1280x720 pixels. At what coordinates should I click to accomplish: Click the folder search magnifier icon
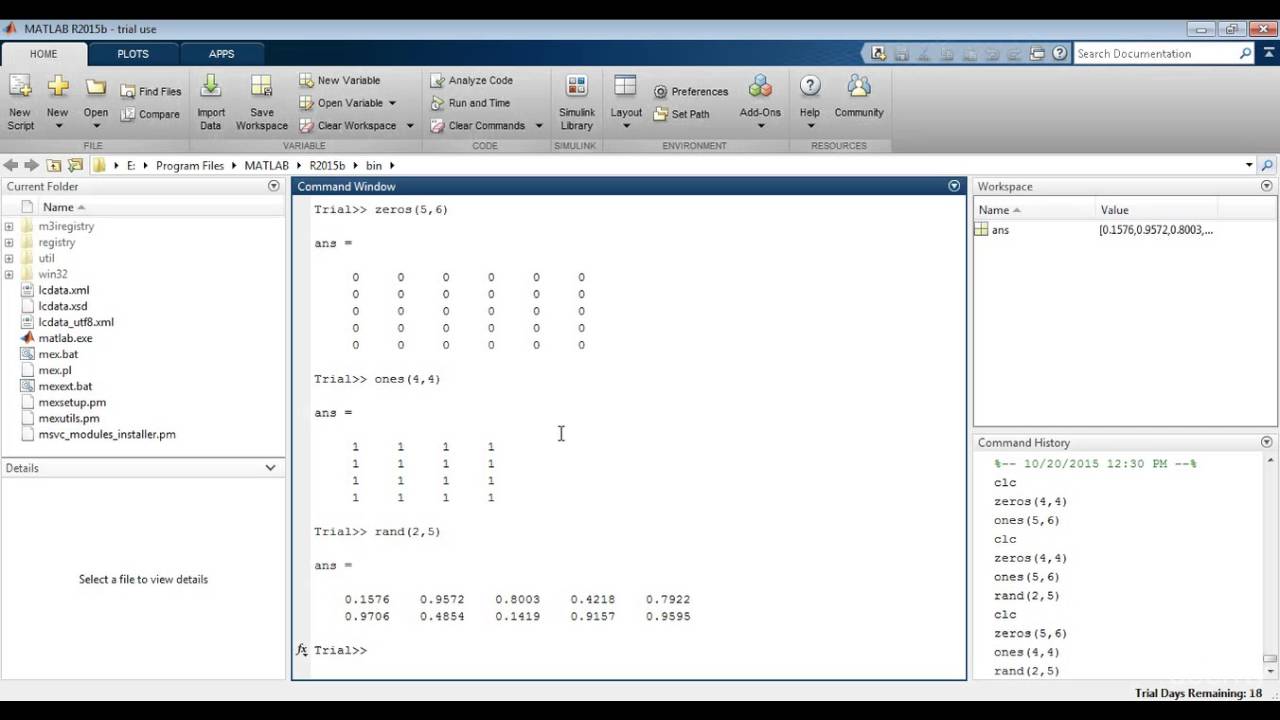[1268, 165]
